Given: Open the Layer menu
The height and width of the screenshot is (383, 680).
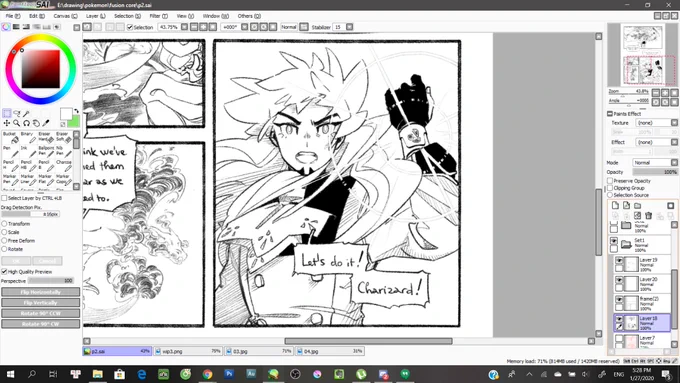Looking at the screenshot, I should (x=95, y=16).
